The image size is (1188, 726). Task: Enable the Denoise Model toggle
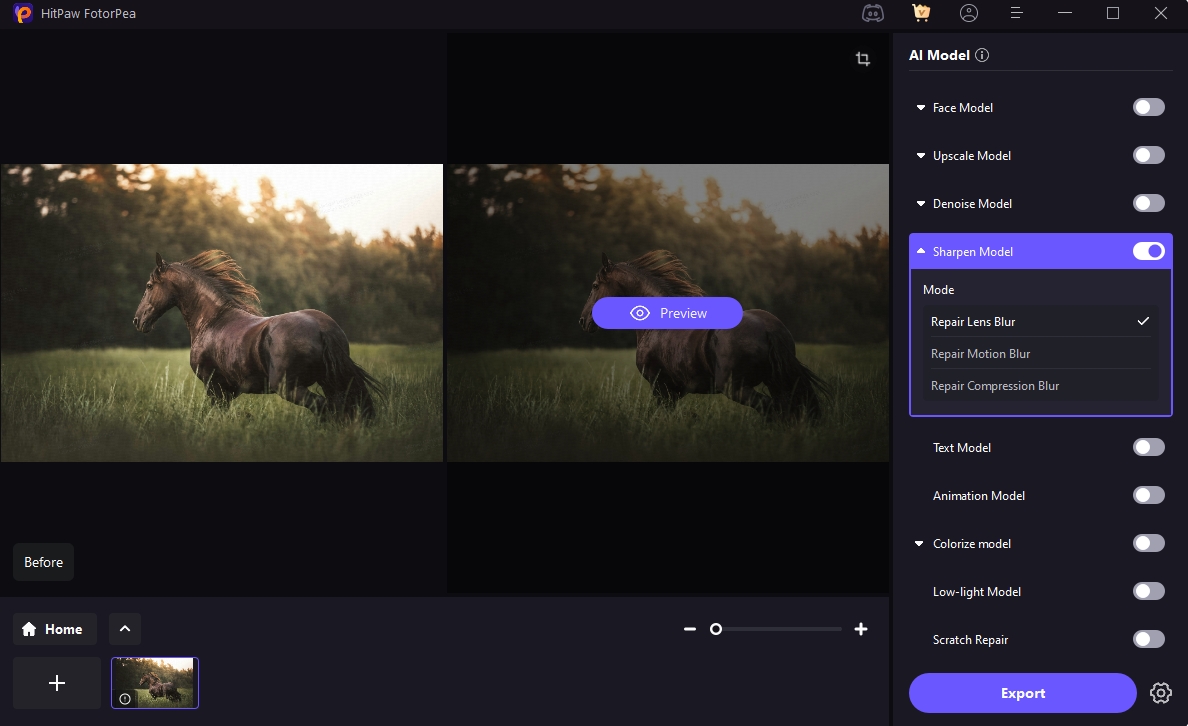pyautogui.click(x=1149, y=203)
